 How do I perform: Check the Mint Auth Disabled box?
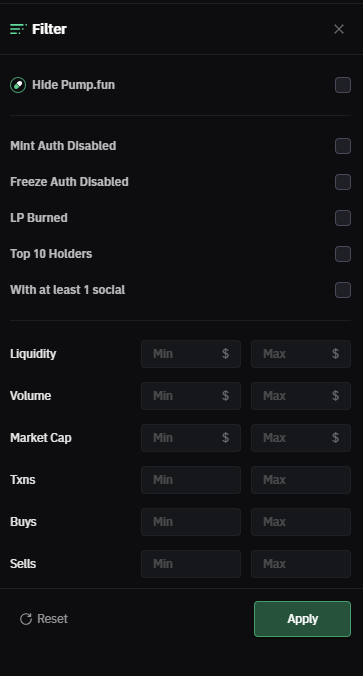click(x=343, y=146)
